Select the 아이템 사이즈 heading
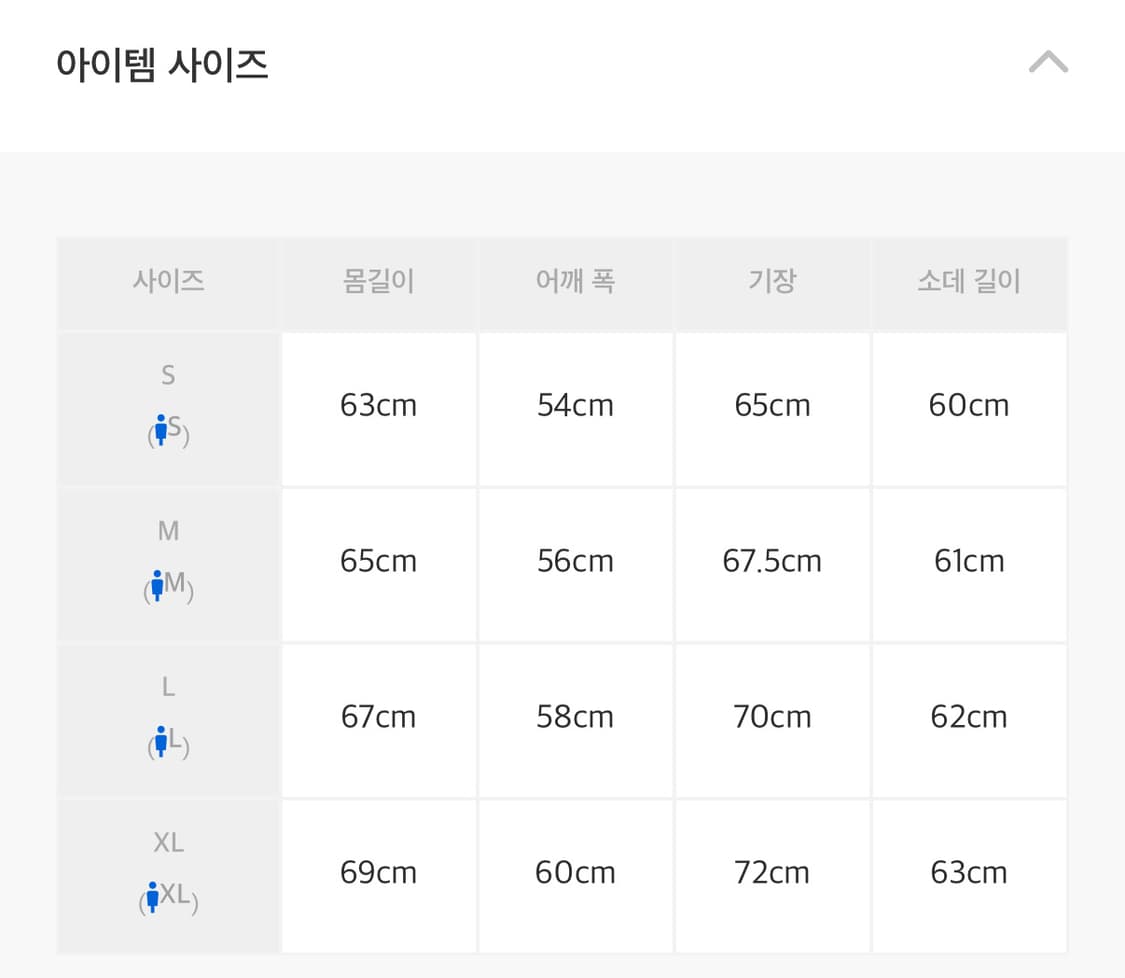This screenshot has width=1125, height=978. [x=162, y=65]
